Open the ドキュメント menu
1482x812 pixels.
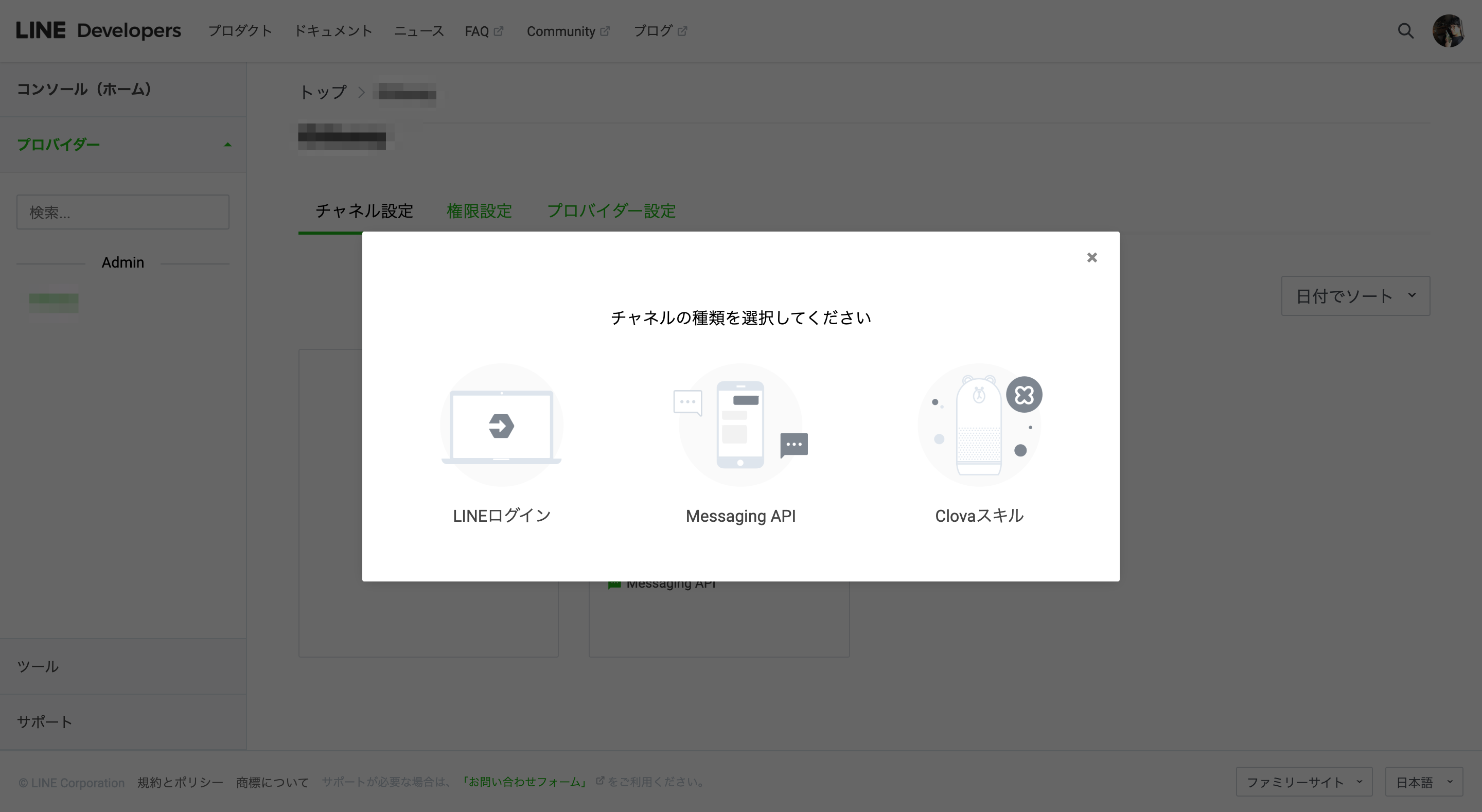tap(333, 31)
